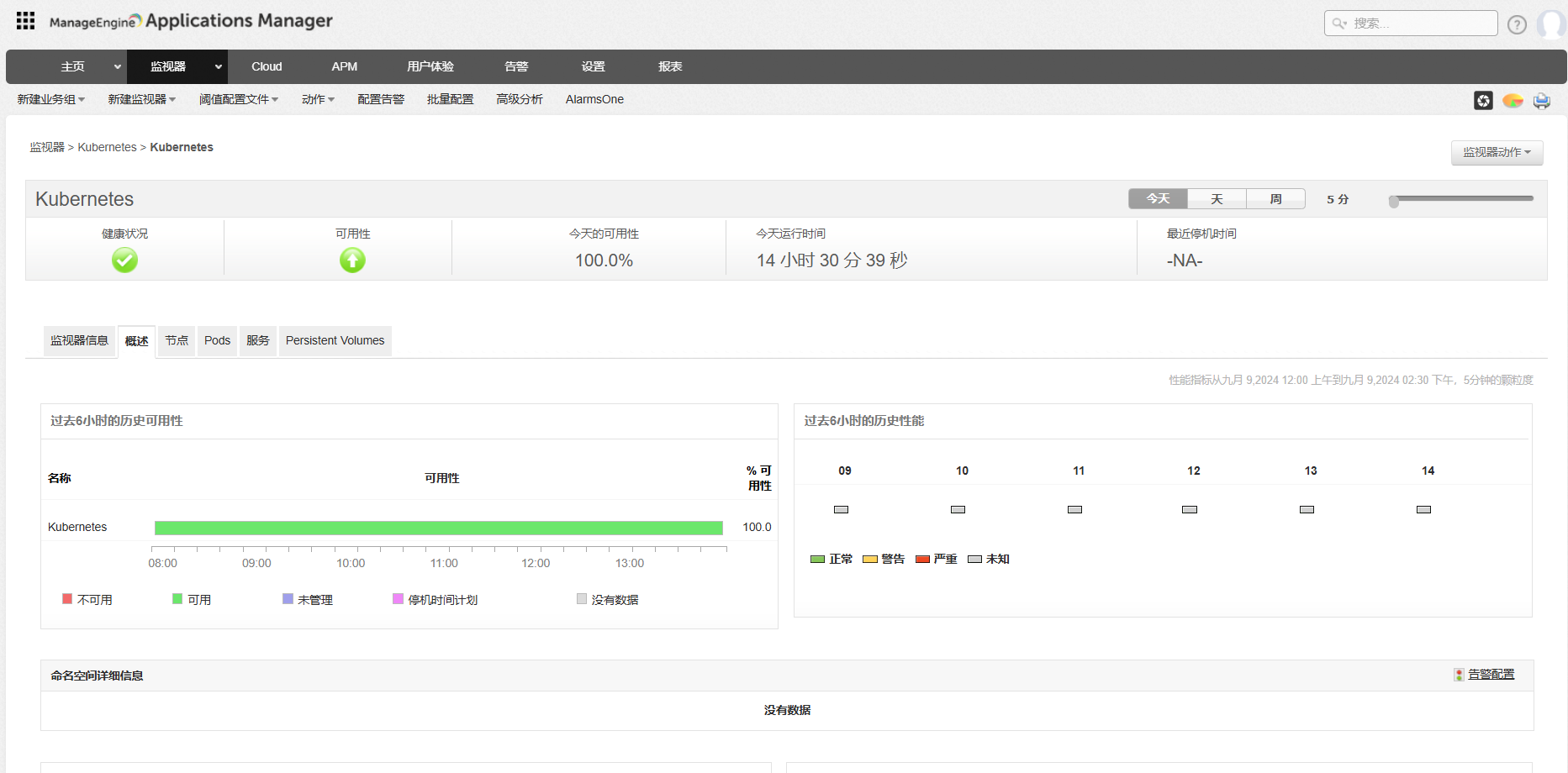Click the 配置告警 link
Screen dimensions: 1568x773
381,99
